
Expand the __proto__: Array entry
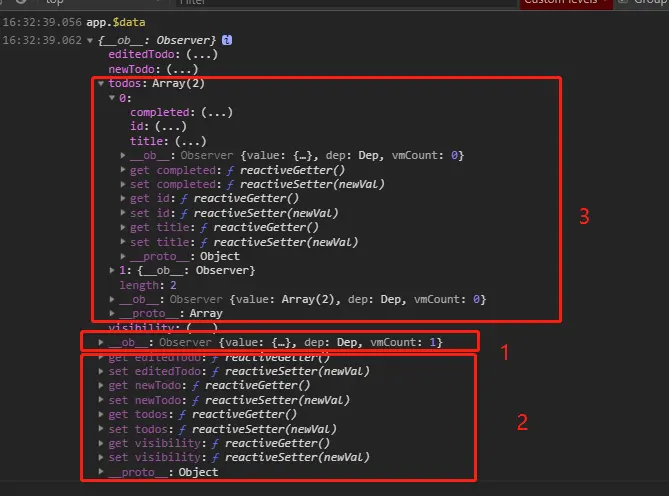click(112, 313)
